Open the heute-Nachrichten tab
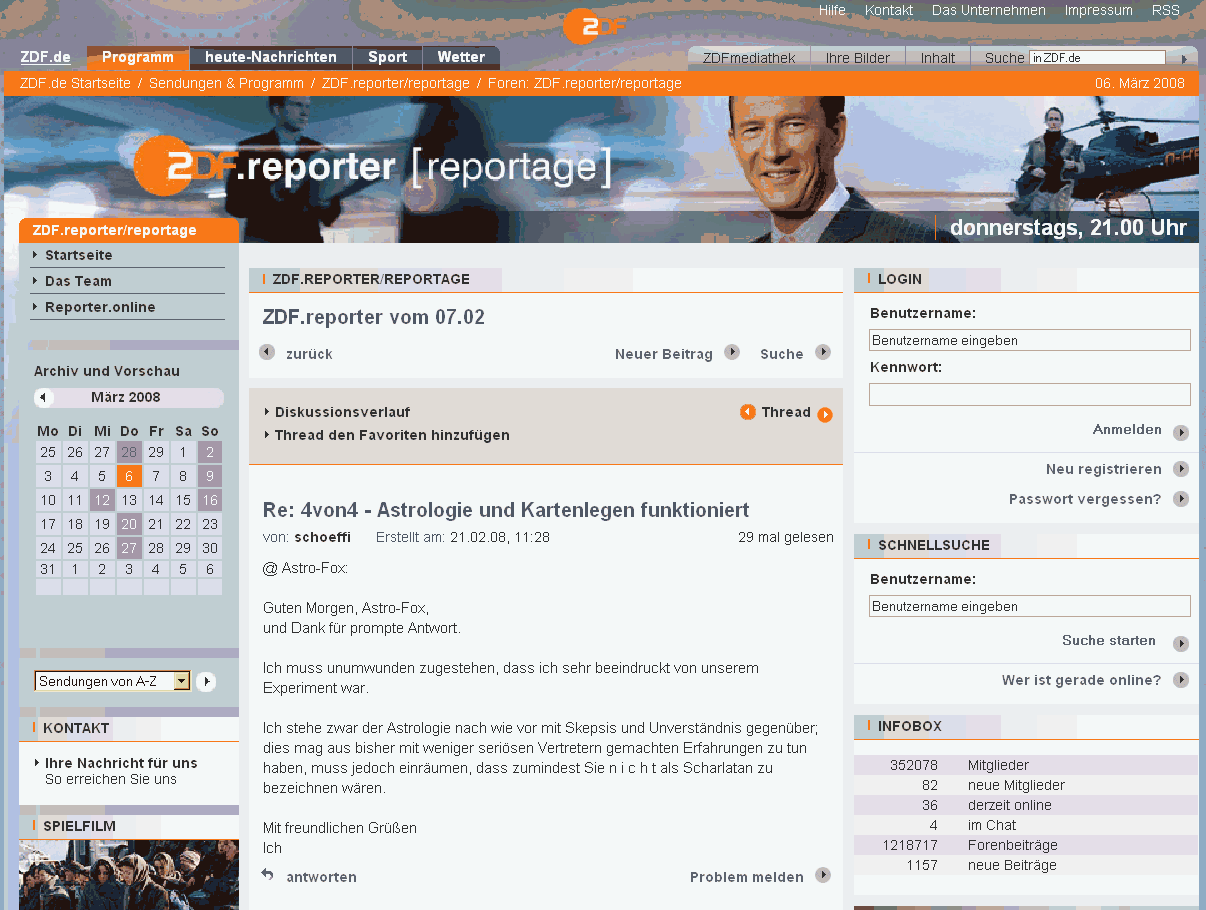1206x910 pixels. [x=271, y=58]
